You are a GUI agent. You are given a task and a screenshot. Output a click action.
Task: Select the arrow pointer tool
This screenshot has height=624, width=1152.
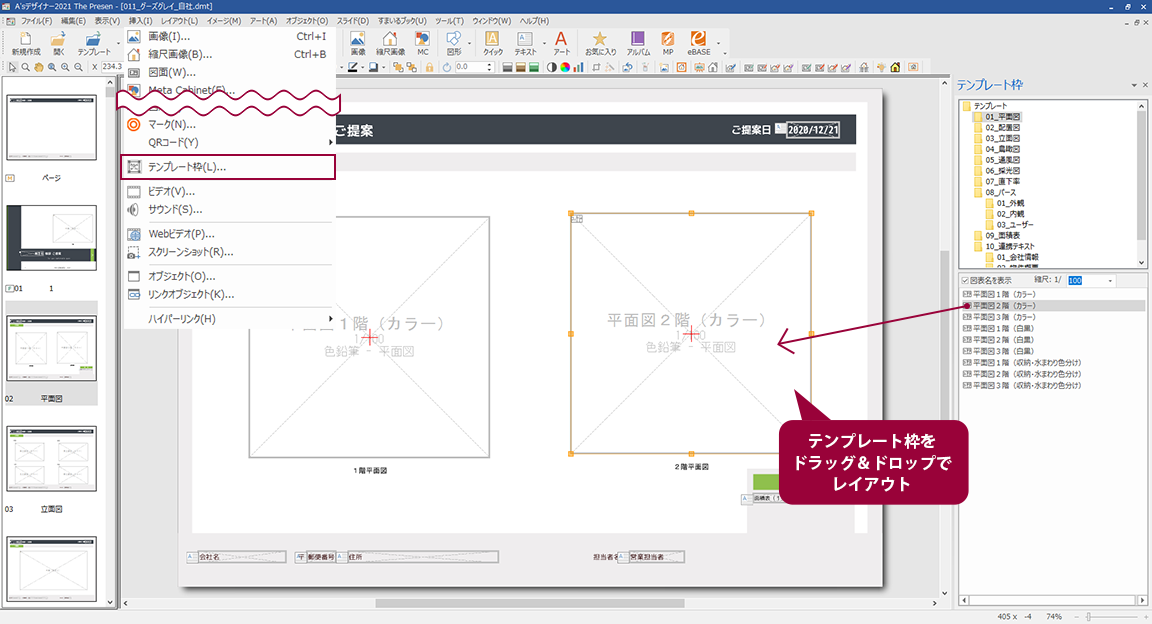click(x=12, y=67)
